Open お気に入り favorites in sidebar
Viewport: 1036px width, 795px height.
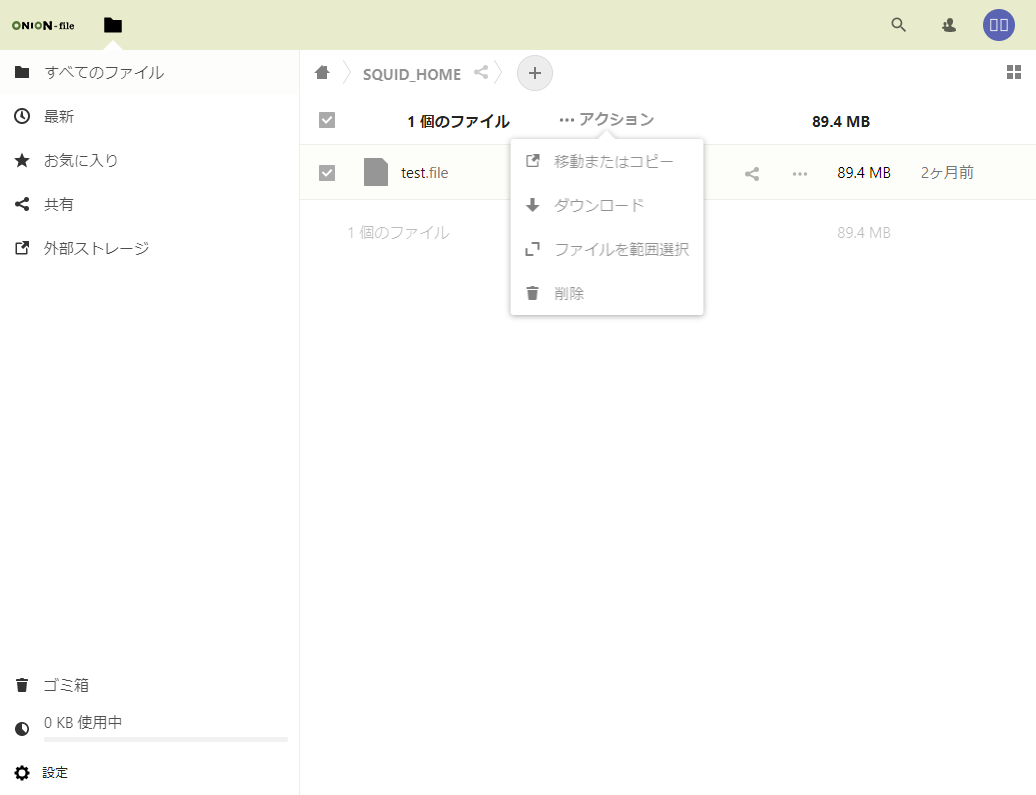click(80, 160)
